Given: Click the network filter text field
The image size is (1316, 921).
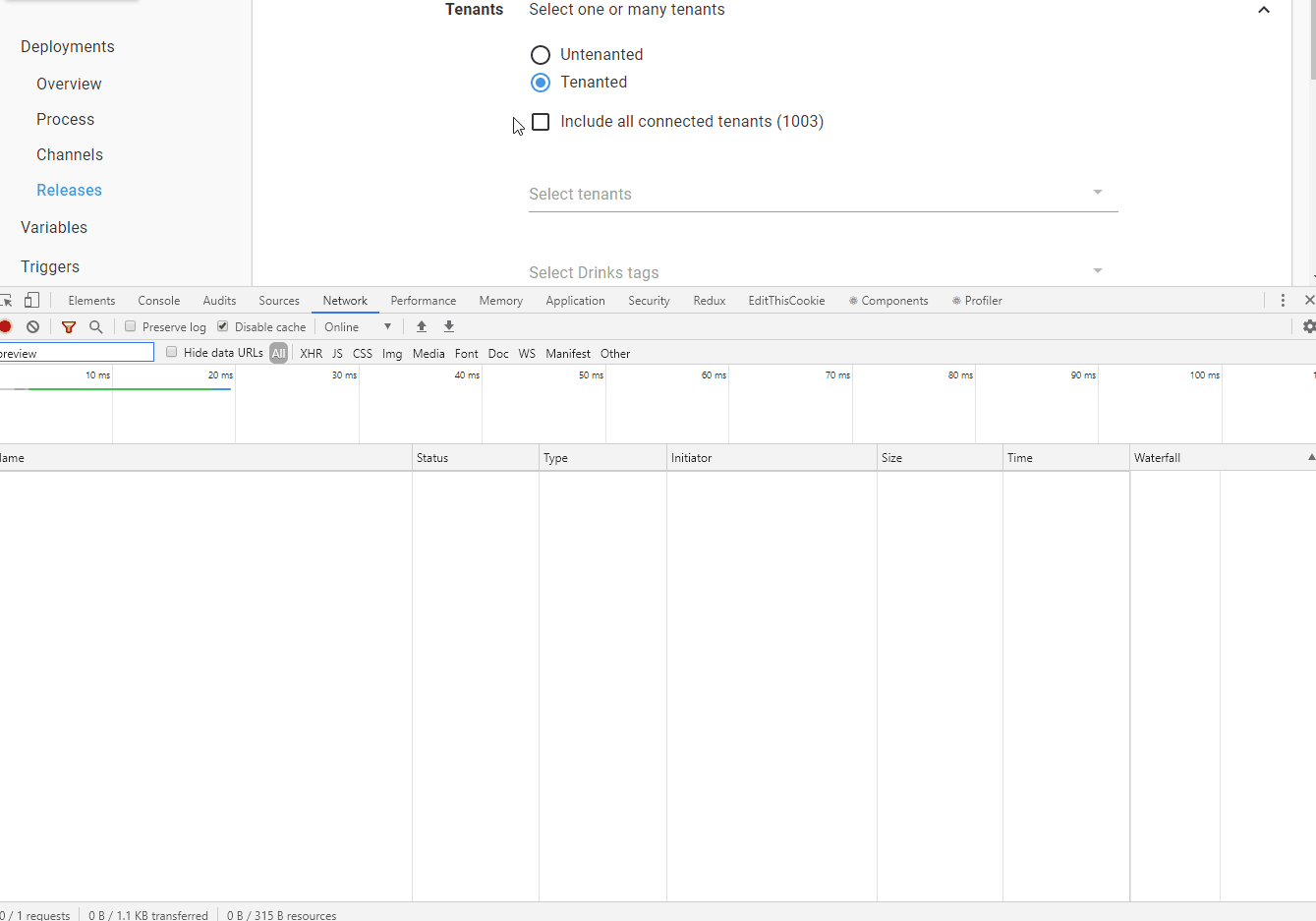Looking at the screenshot, I should [77, 353].
